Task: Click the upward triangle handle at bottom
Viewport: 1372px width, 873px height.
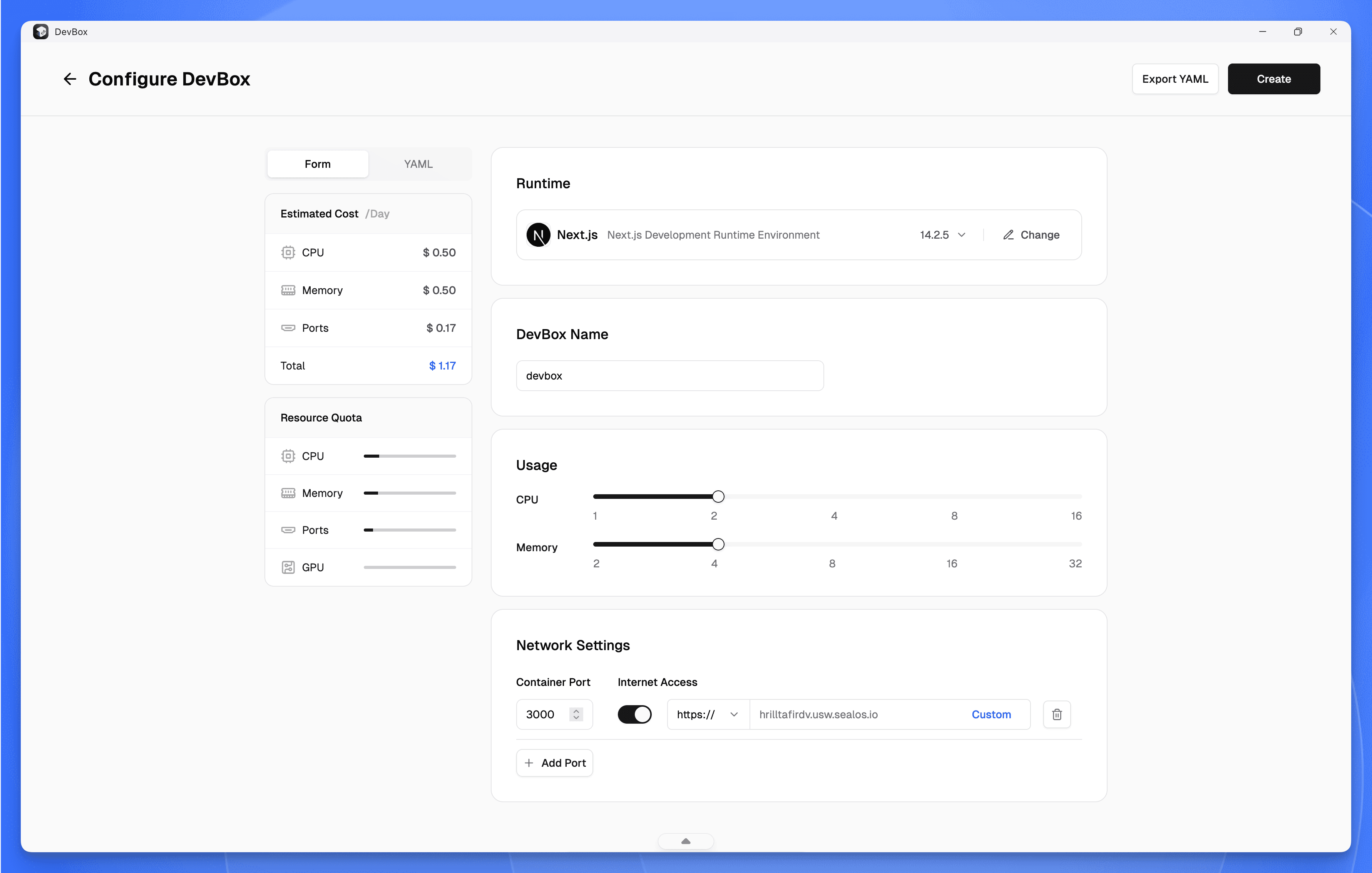Action: (x=686, y=841)
